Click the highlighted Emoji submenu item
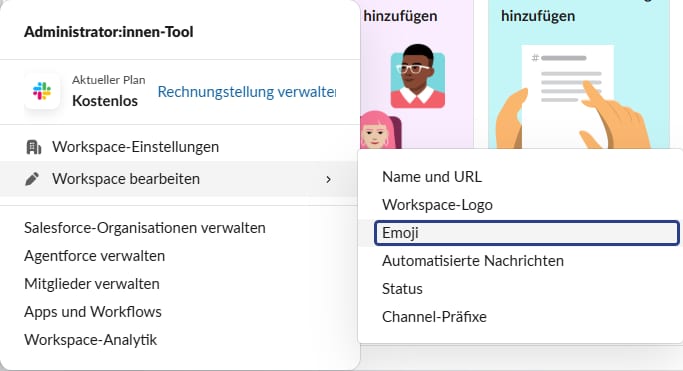The height and width of the screenshot is (371, 683). point(527,233)
